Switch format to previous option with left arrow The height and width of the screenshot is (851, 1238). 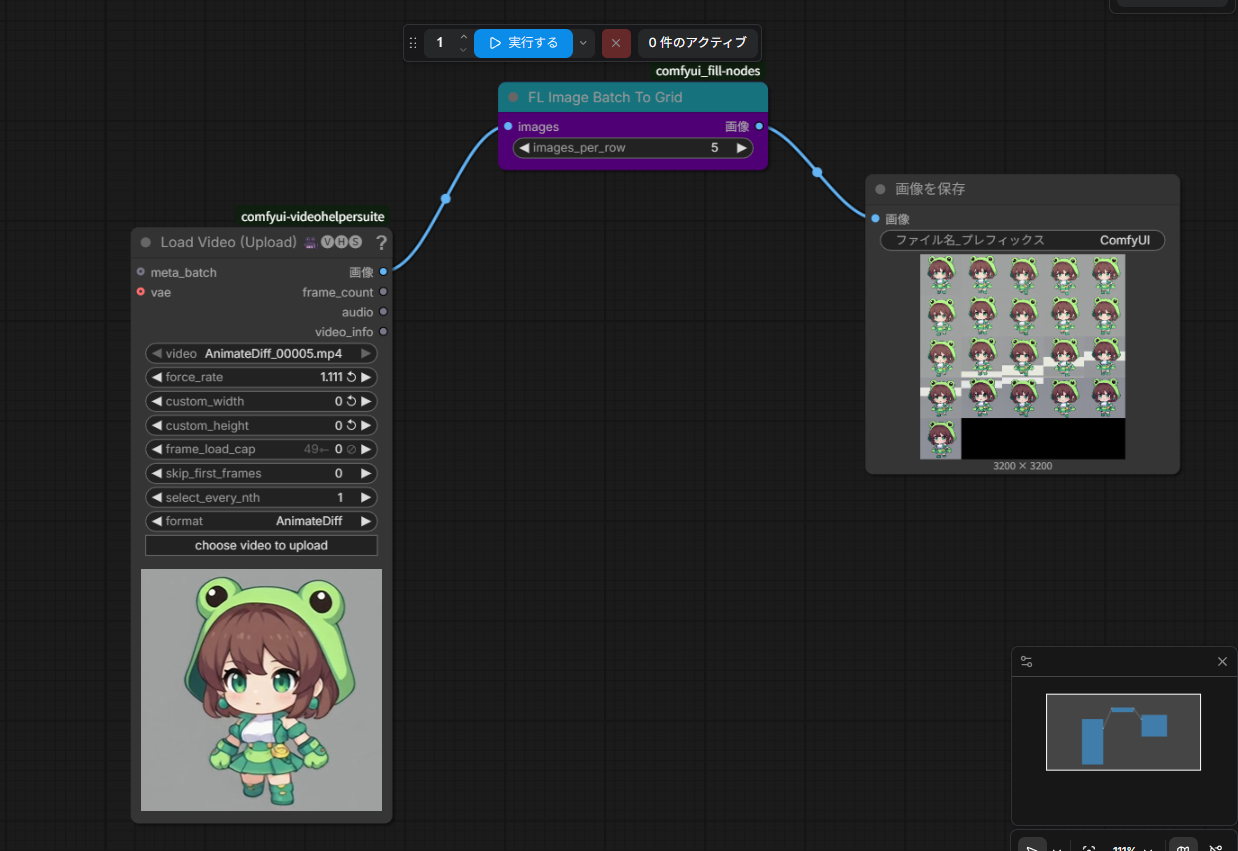[156, 521]
